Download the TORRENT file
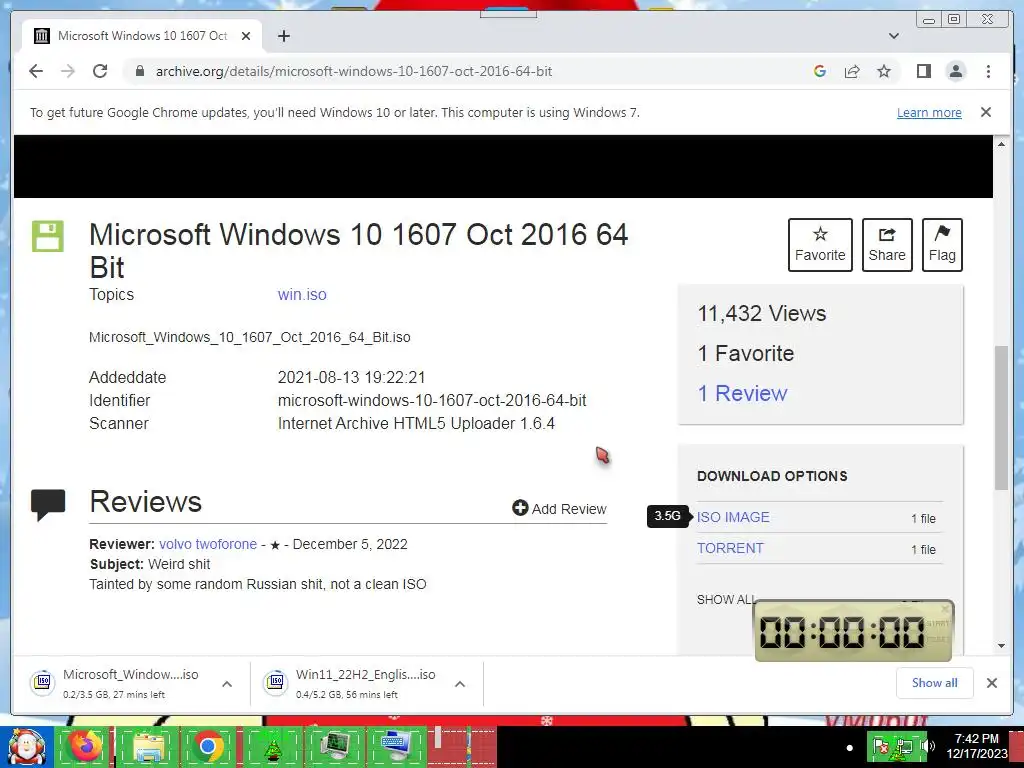The image size is (1024, 768). click(x=729, y=549)
